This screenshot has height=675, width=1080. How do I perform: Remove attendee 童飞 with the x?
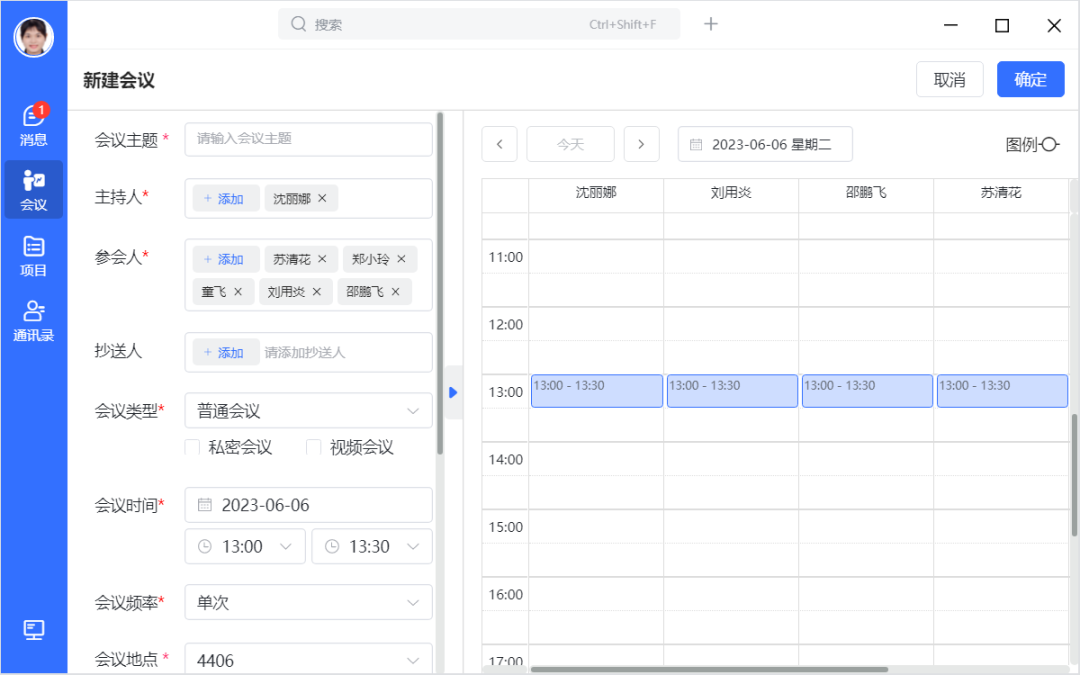(x=238, y=291)
